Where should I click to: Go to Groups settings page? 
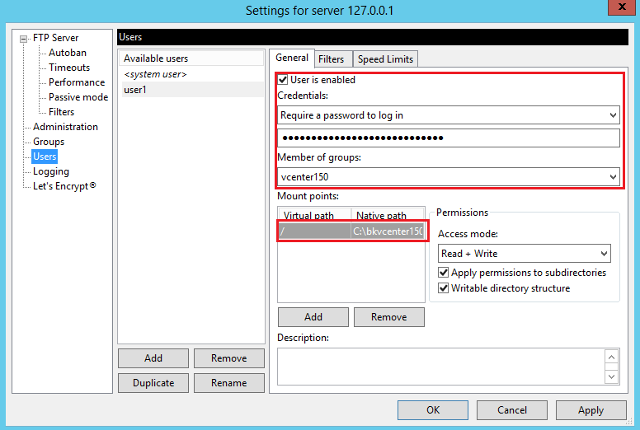click(x=48, y=142)
